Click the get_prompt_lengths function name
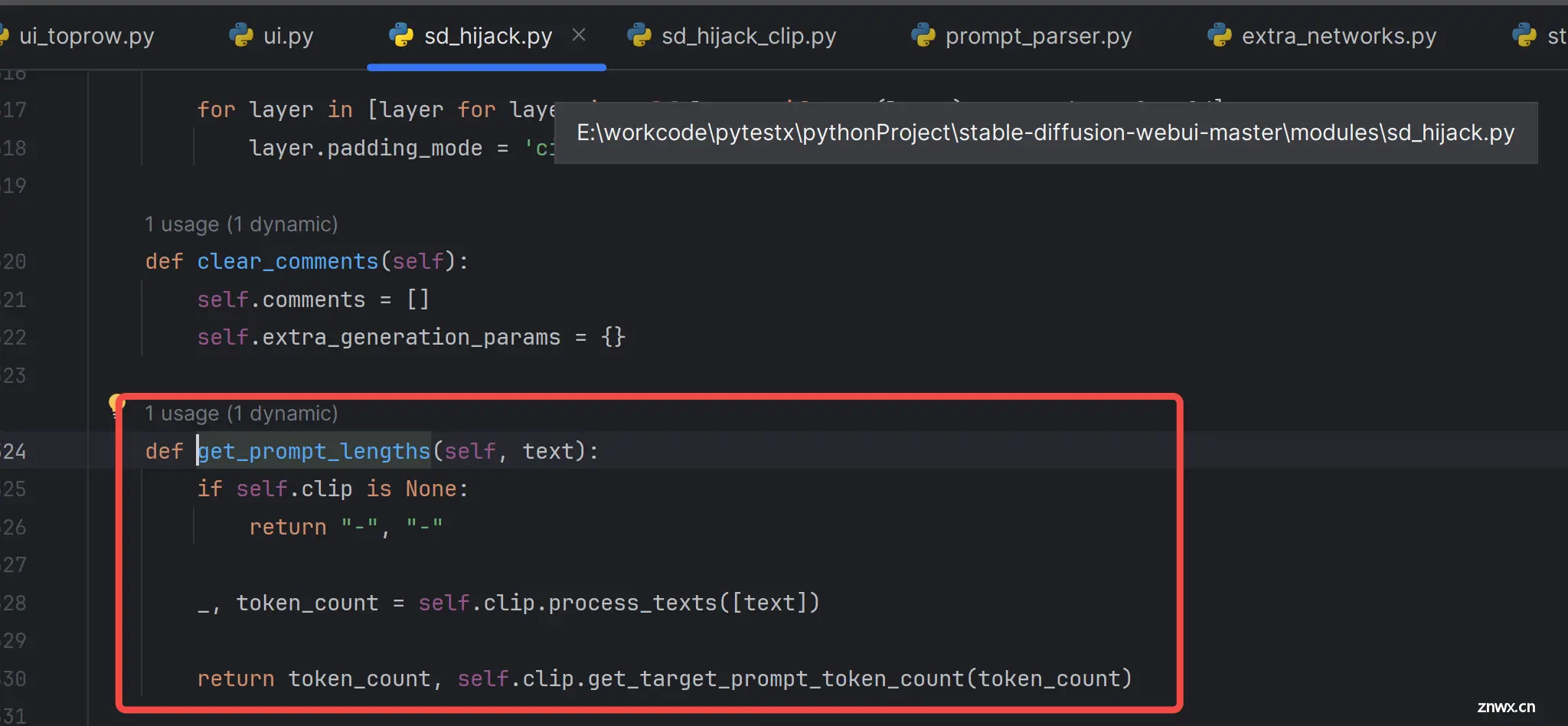1568x726 pixels. [x=314, y=452]
